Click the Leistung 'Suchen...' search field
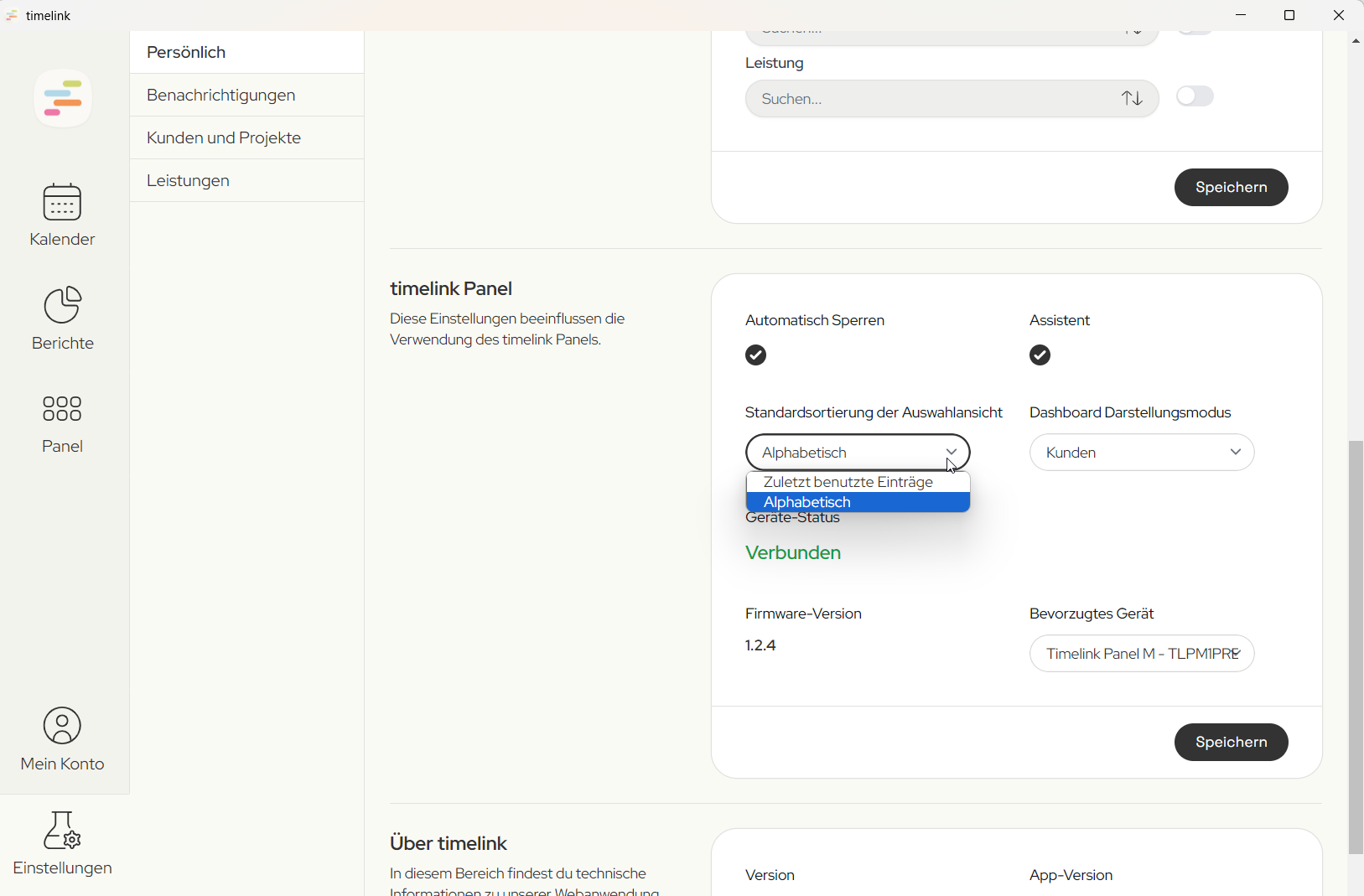1364x896 pixels. (952, 99)
